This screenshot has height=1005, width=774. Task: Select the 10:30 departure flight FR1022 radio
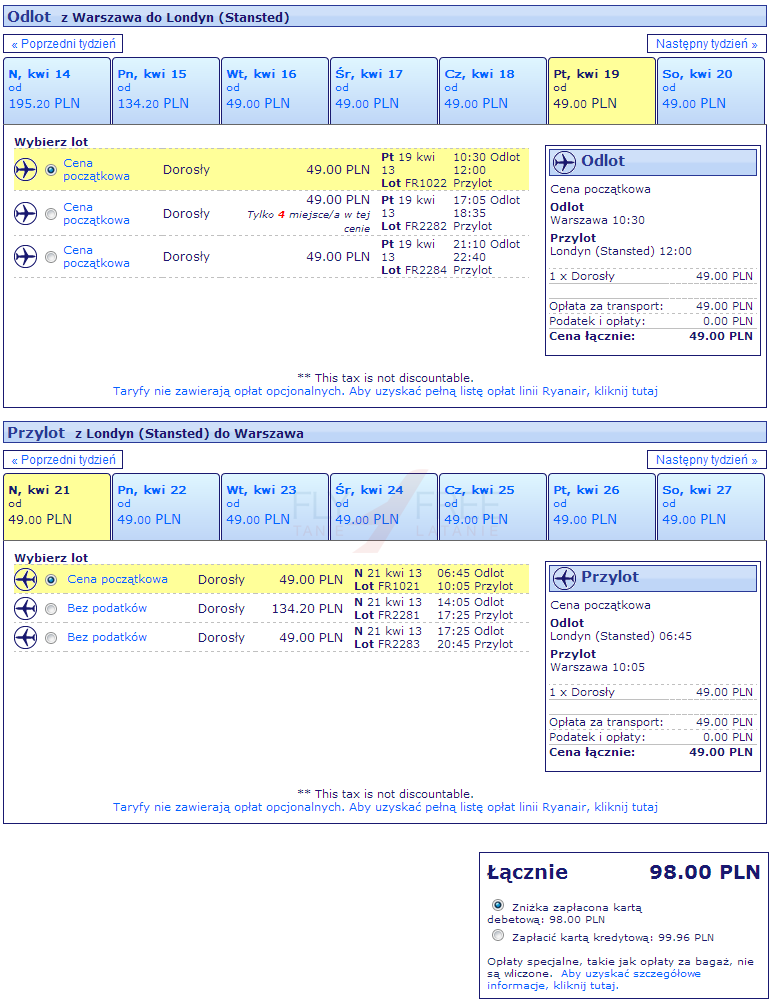click(51, 170)
